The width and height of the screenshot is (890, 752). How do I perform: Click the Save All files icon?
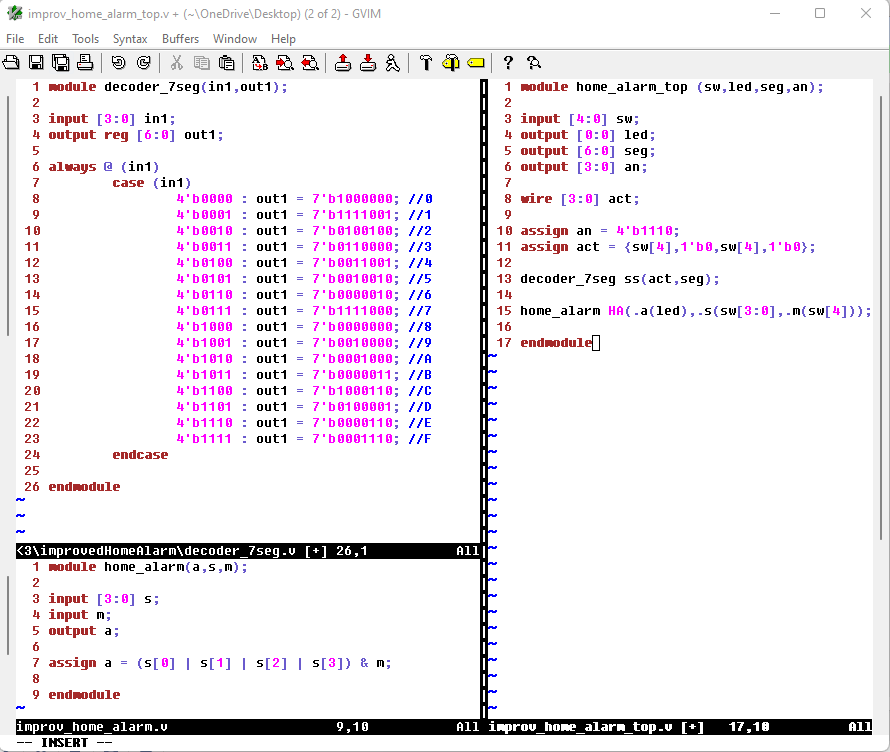(60, 63)
